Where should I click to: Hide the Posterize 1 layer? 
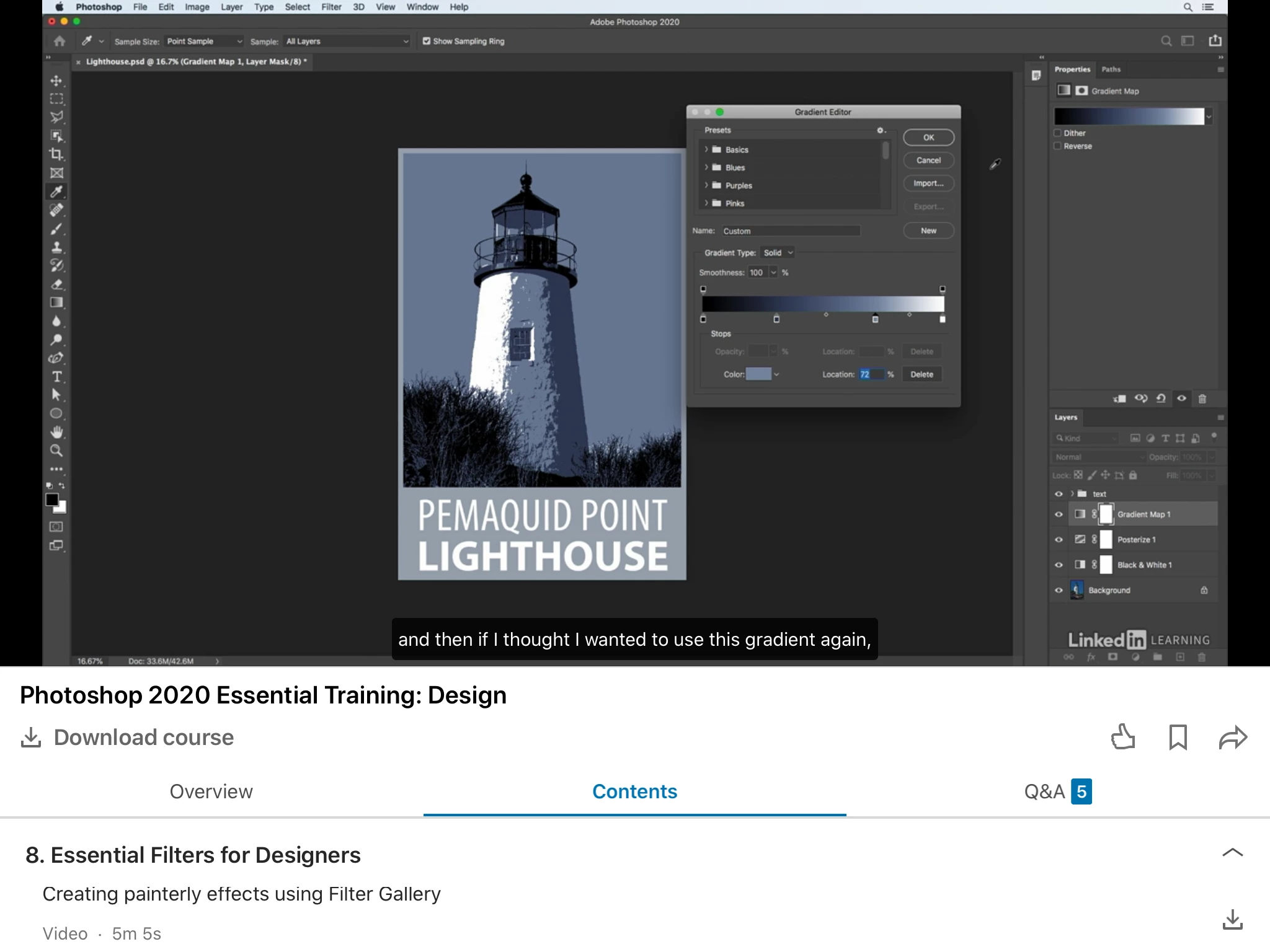pyautogui.click(x=1059, y=539)
